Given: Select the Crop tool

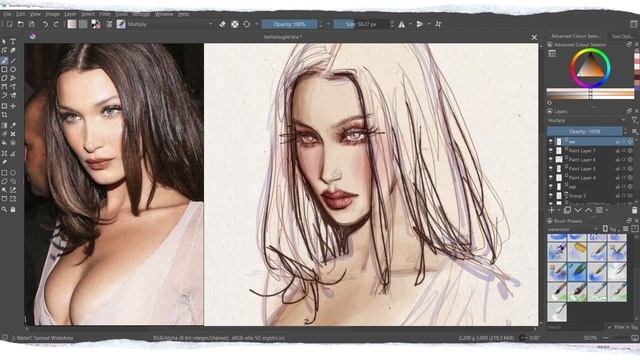Looking at the screenshot, I should (4, 115).
